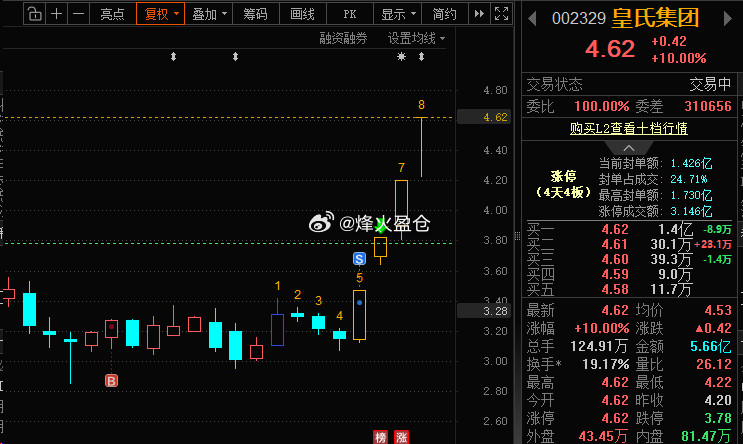This screenshot has height=444, width=743.
Task: Click the stock name 皇氏集团
Action: coord(655,18)
